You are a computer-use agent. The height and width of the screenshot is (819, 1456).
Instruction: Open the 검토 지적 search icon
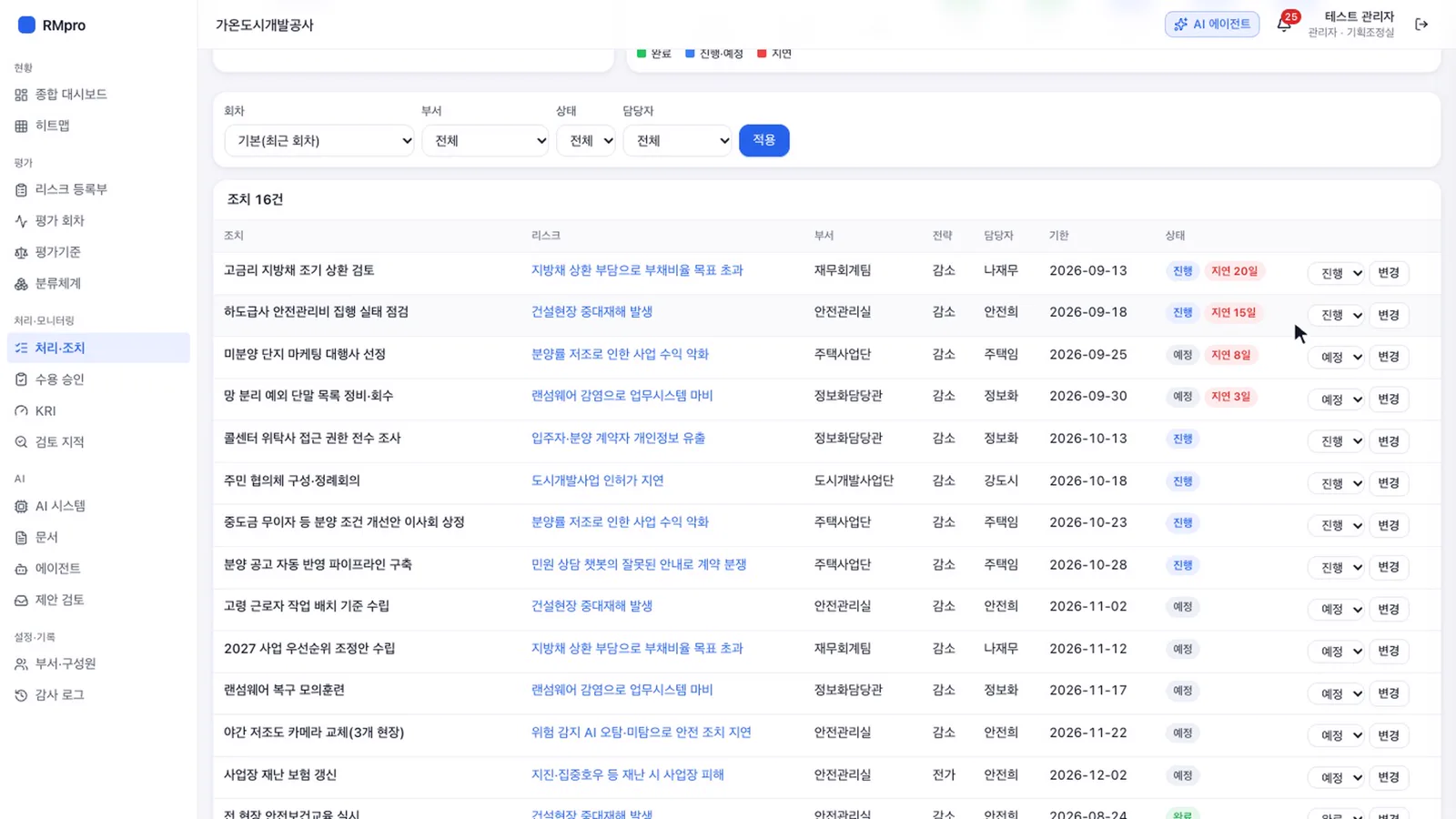(x=21, y=442)
